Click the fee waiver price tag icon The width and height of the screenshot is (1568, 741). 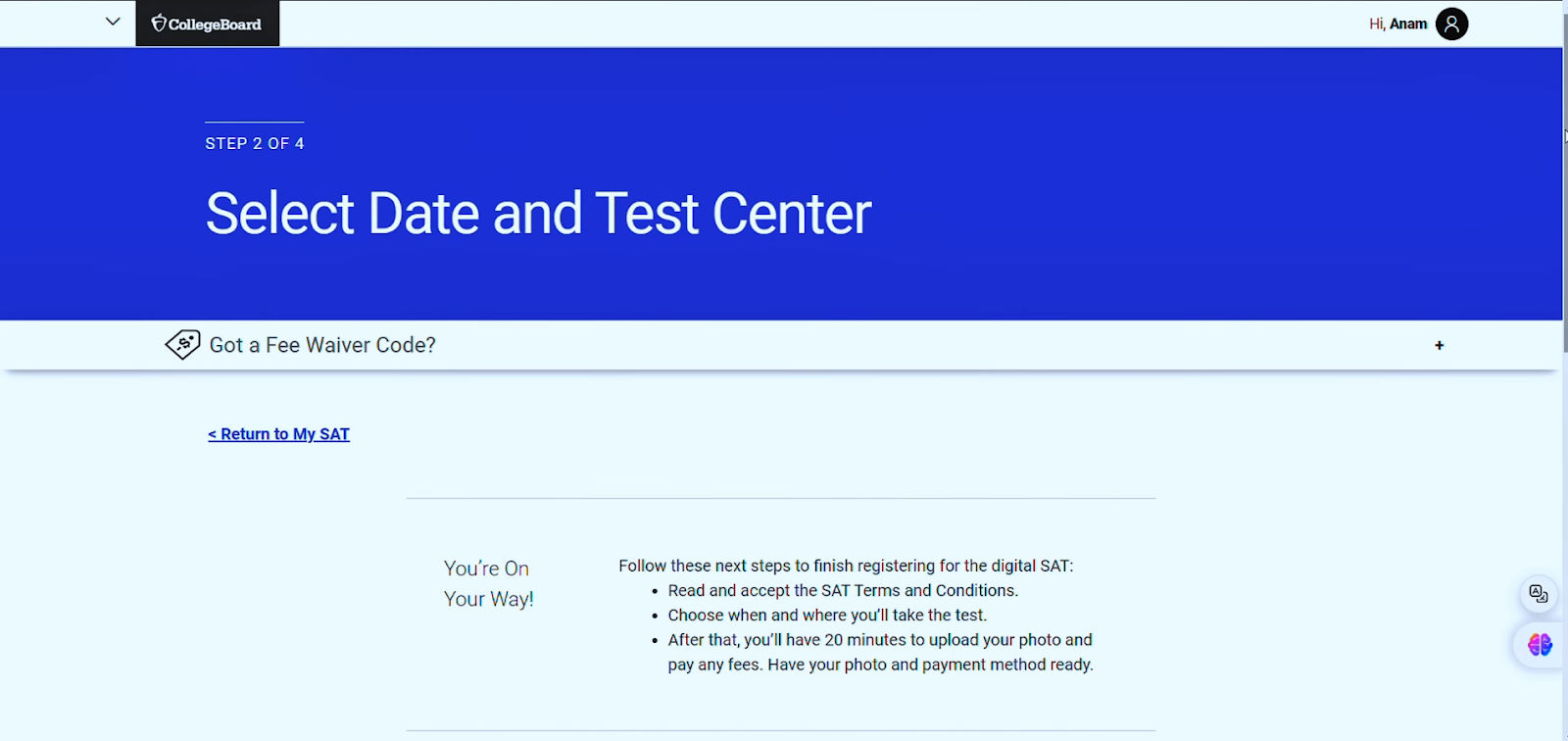click(x=182, y=344)
